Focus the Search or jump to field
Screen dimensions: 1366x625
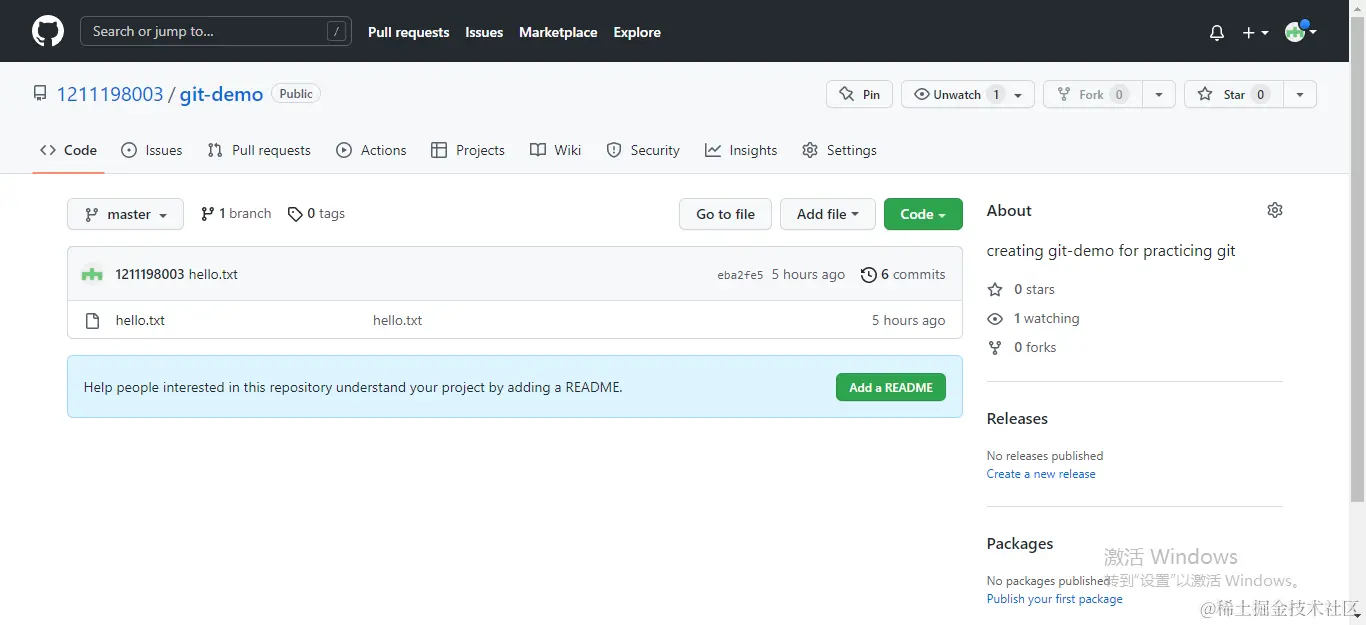coord(216,31)
